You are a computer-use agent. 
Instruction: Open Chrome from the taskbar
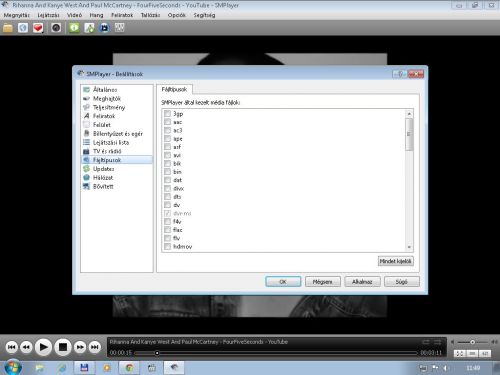(129, 368)
